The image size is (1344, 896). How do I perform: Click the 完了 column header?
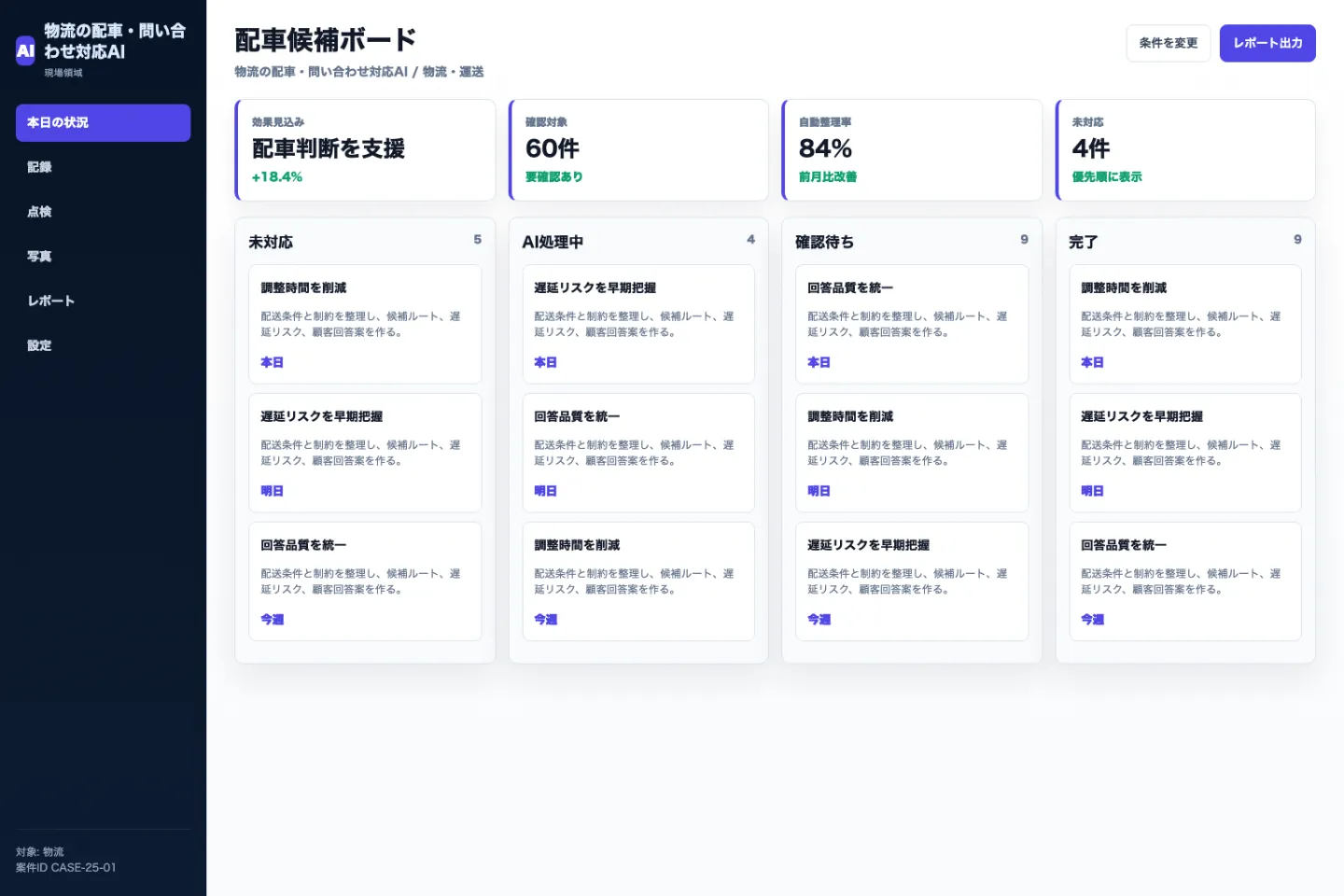pyautogui.click(x=1083, y=242)
